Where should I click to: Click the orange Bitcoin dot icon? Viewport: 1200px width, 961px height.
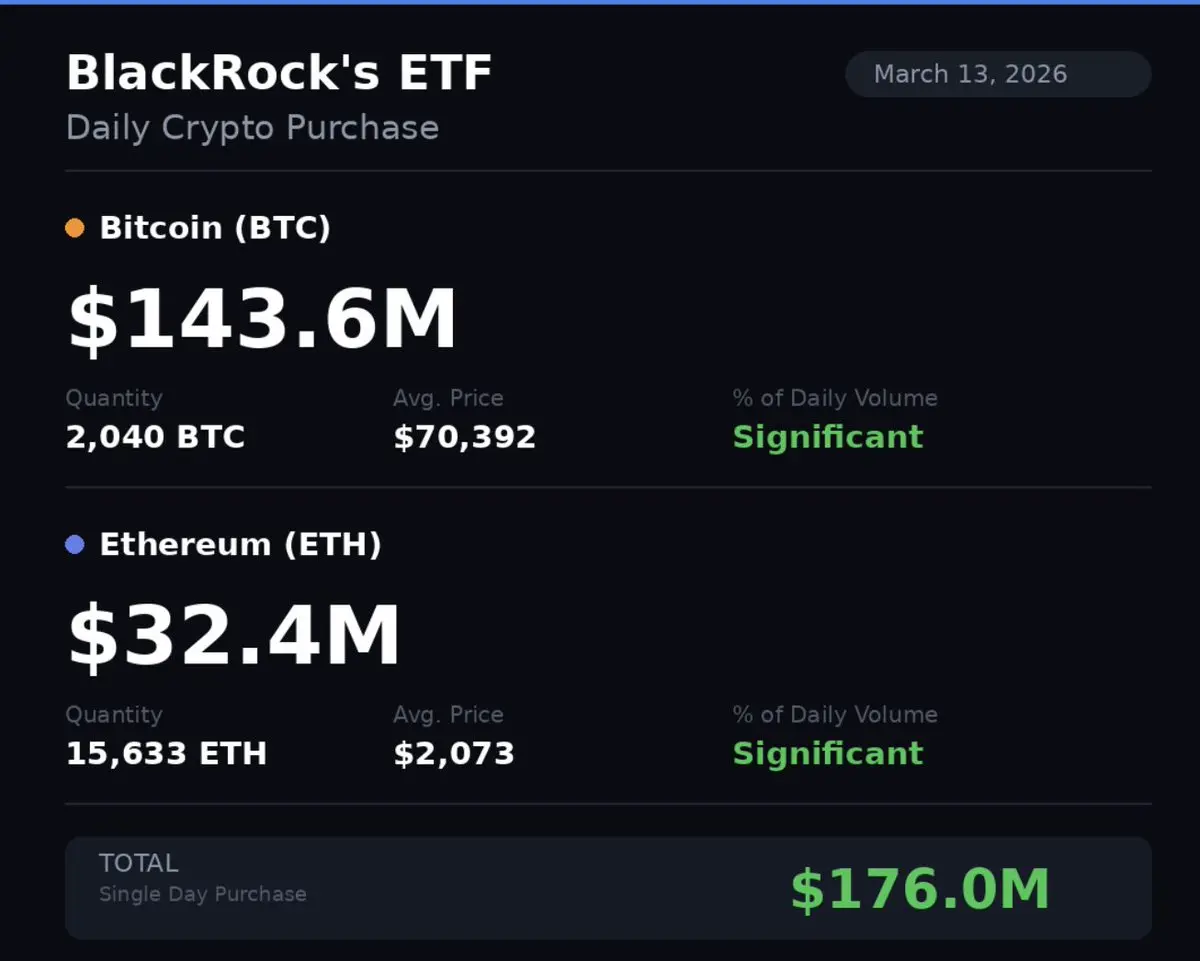[75, 228]
